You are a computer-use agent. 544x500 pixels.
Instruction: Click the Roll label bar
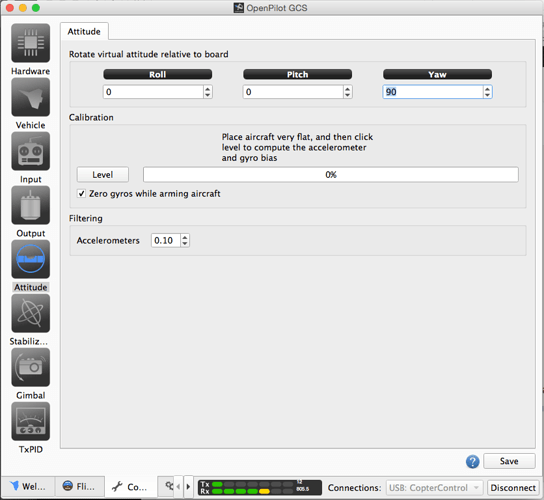pos(158,74)
